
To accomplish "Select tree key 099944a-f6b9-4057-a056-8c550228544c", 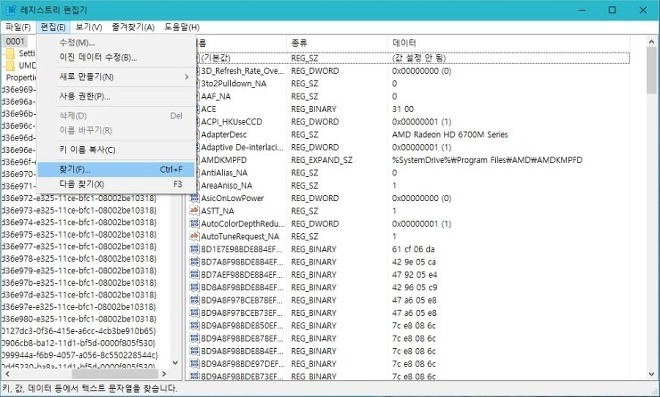I will tap(80, 355).
